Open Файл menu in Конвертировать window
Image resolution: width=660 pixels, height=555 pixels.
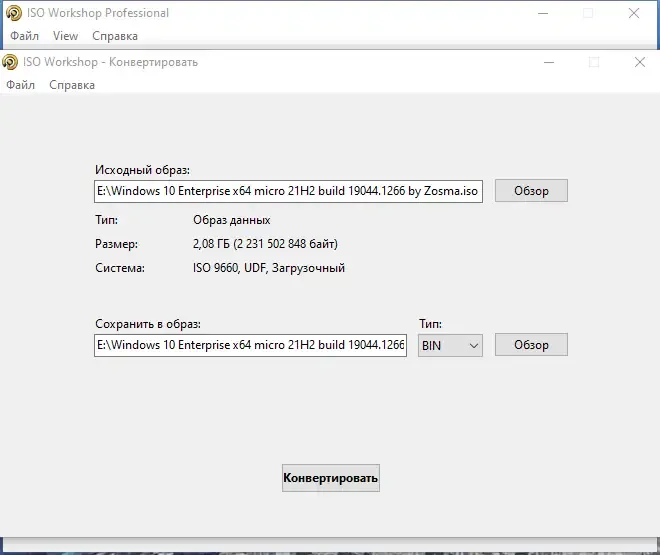(x=20, y=85)
